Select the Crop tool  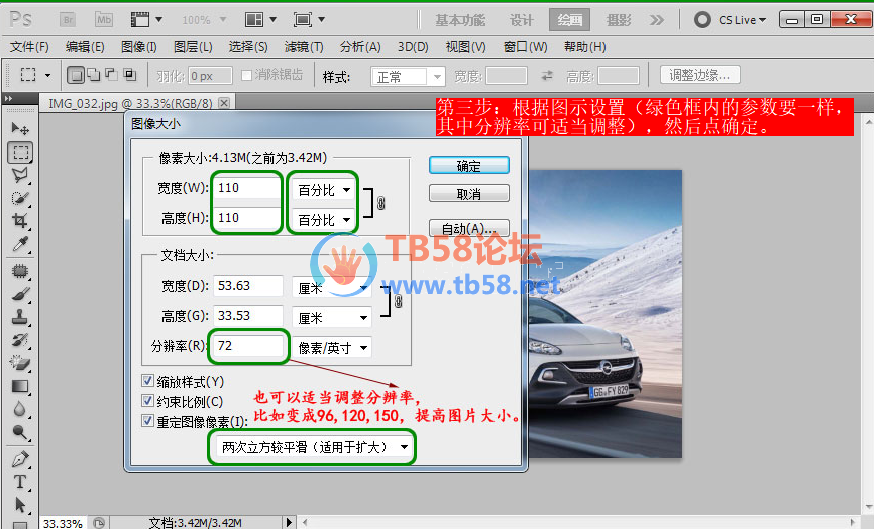(20, 221)
